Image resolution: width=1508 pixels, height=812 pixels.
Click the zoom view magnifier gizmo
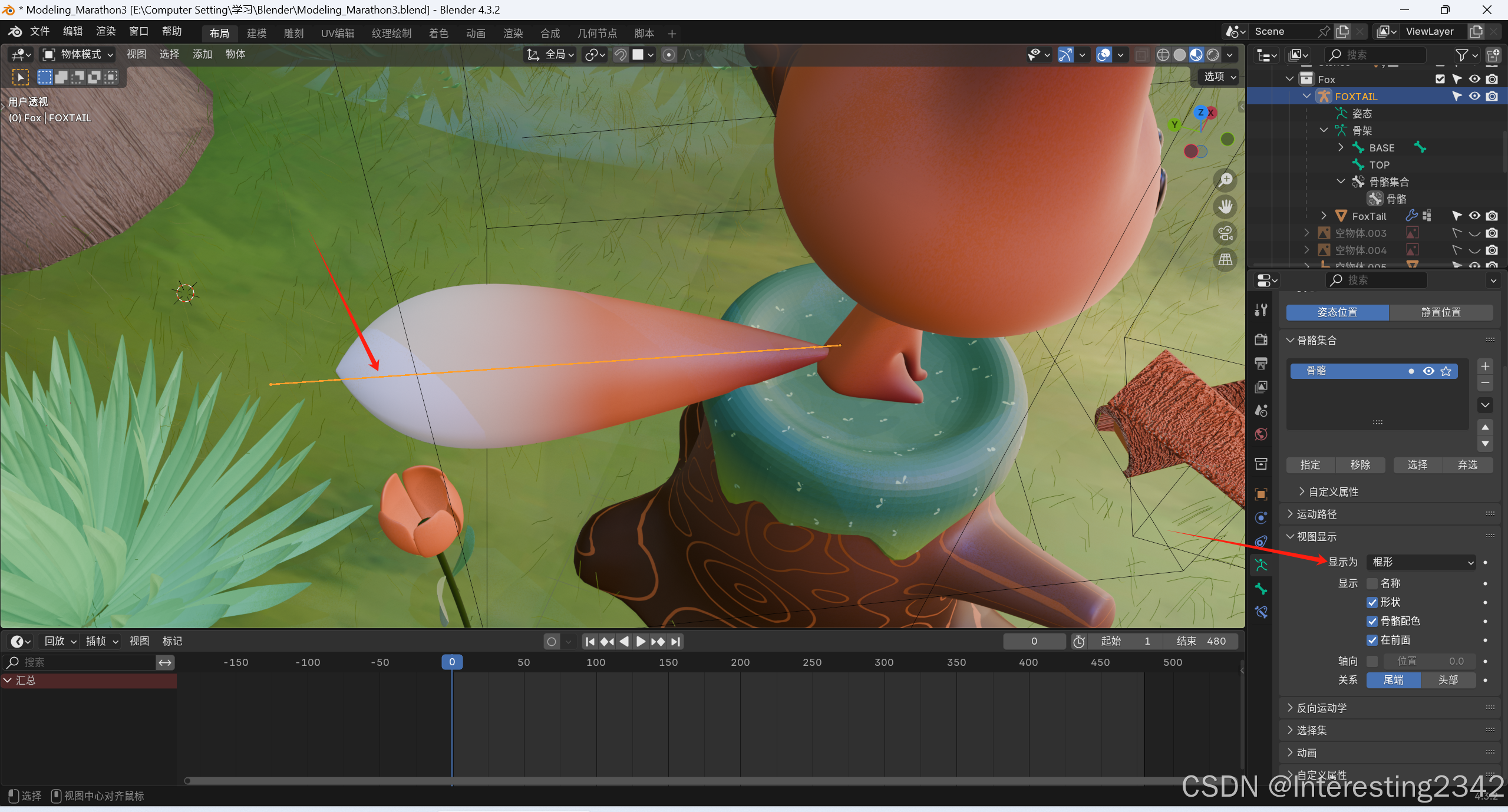(1226, 180)
